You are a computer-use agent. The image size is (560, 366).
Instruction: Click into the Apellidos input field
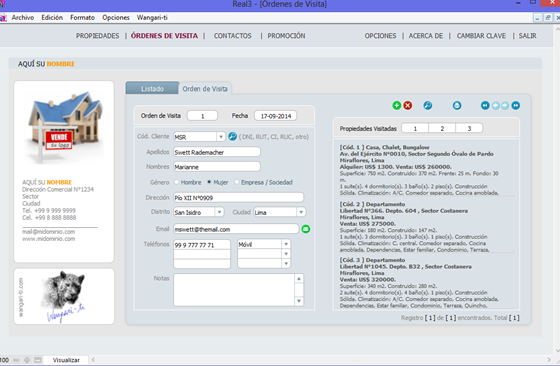[x=217, y=152]
